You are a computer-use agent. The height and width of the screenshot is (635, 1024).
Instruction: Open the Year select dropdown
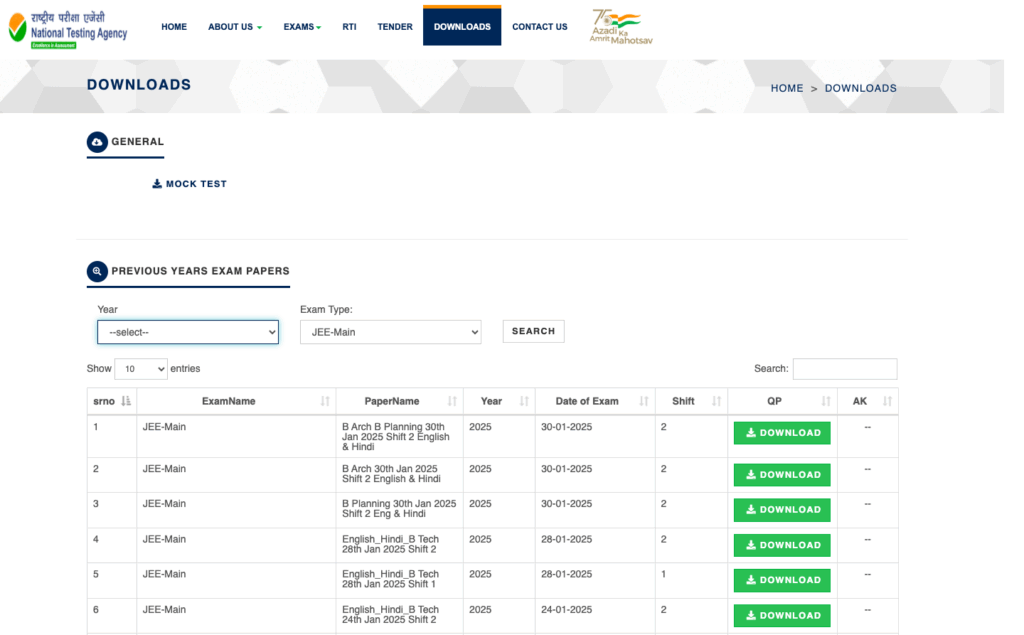tap(188, 332)
